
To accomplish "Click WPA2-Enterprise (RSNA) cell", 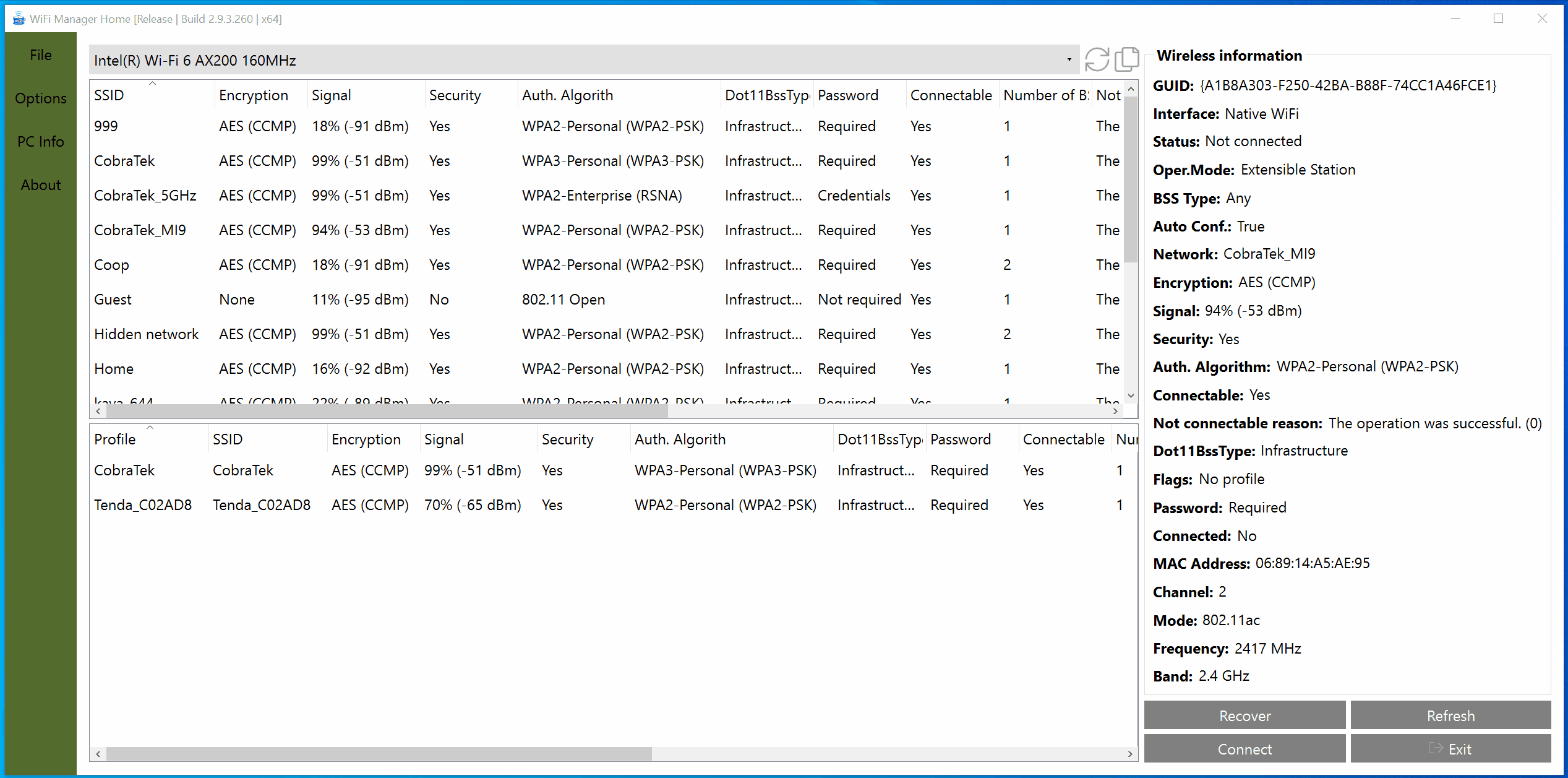I will tap(601, 196).
